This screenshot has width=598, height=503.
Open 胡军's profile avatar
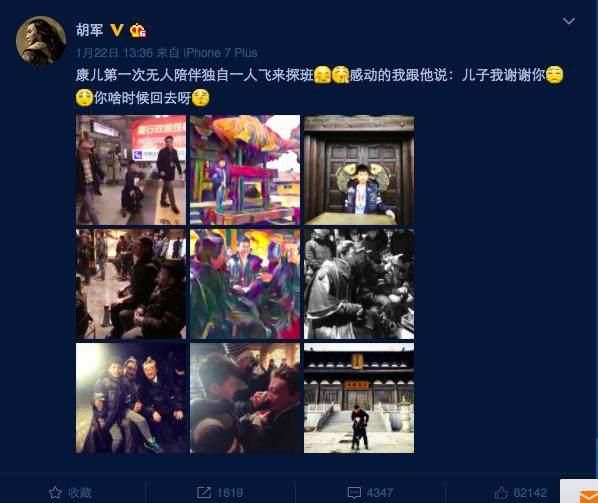(41, 41)
